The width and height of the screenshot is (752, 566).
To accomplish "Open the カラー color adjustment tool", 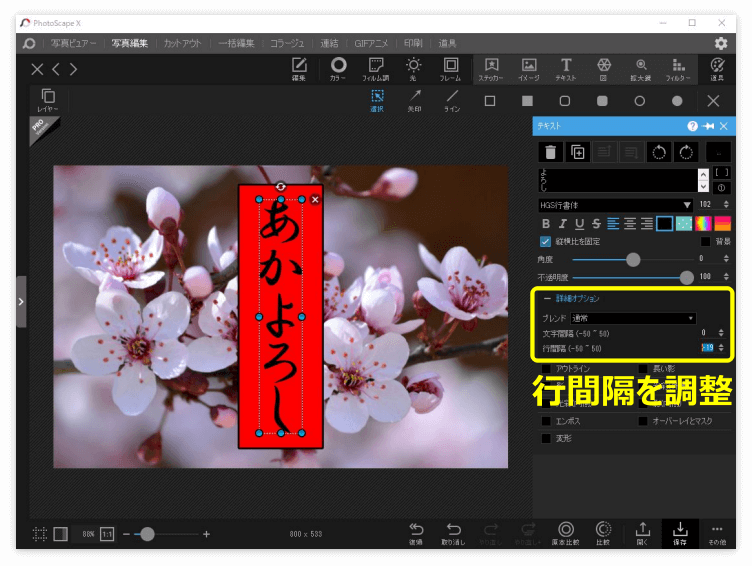I will 338,69.
